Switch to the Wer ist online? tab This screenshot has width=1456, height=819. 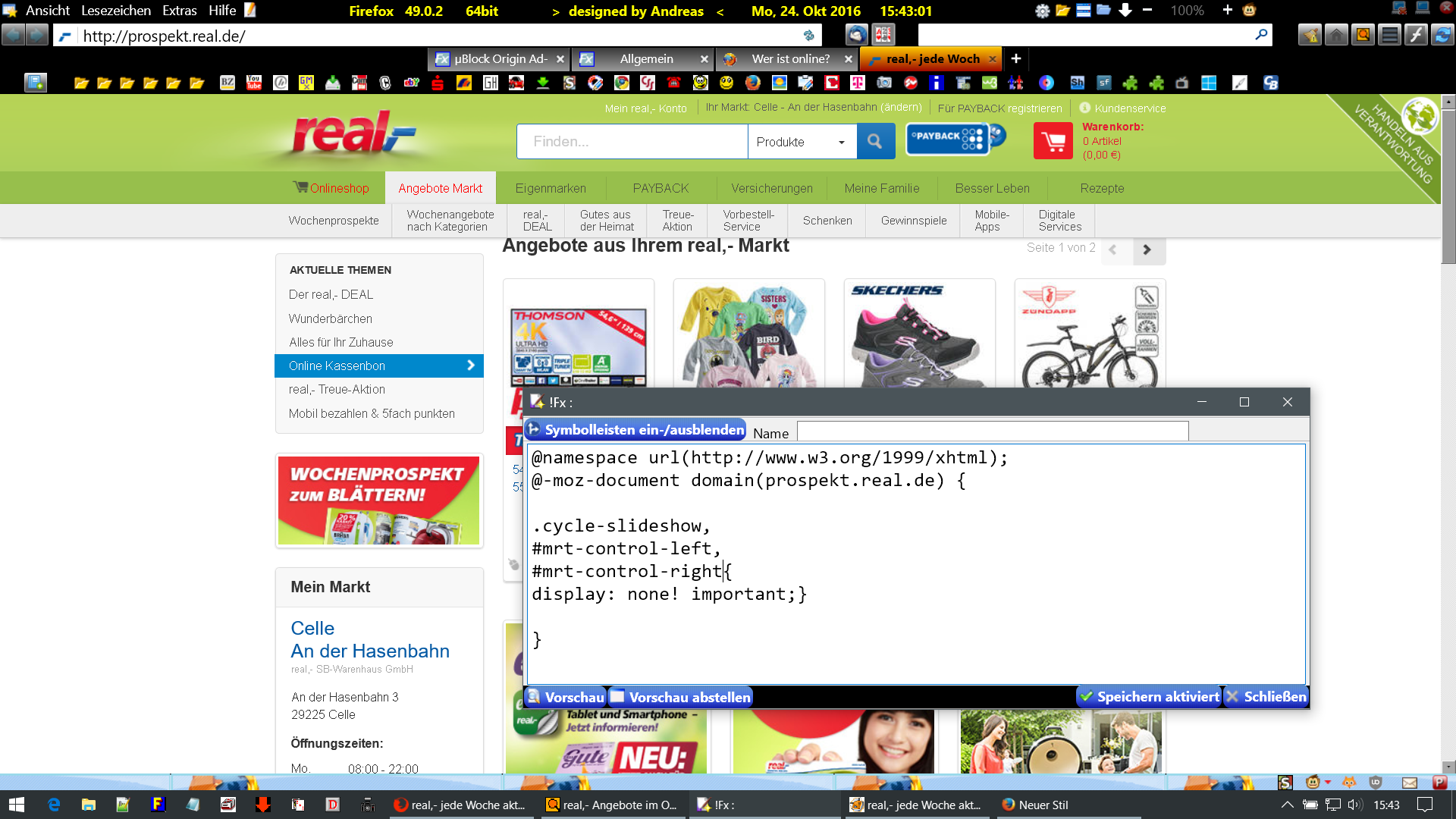click(x=789, y=58)
